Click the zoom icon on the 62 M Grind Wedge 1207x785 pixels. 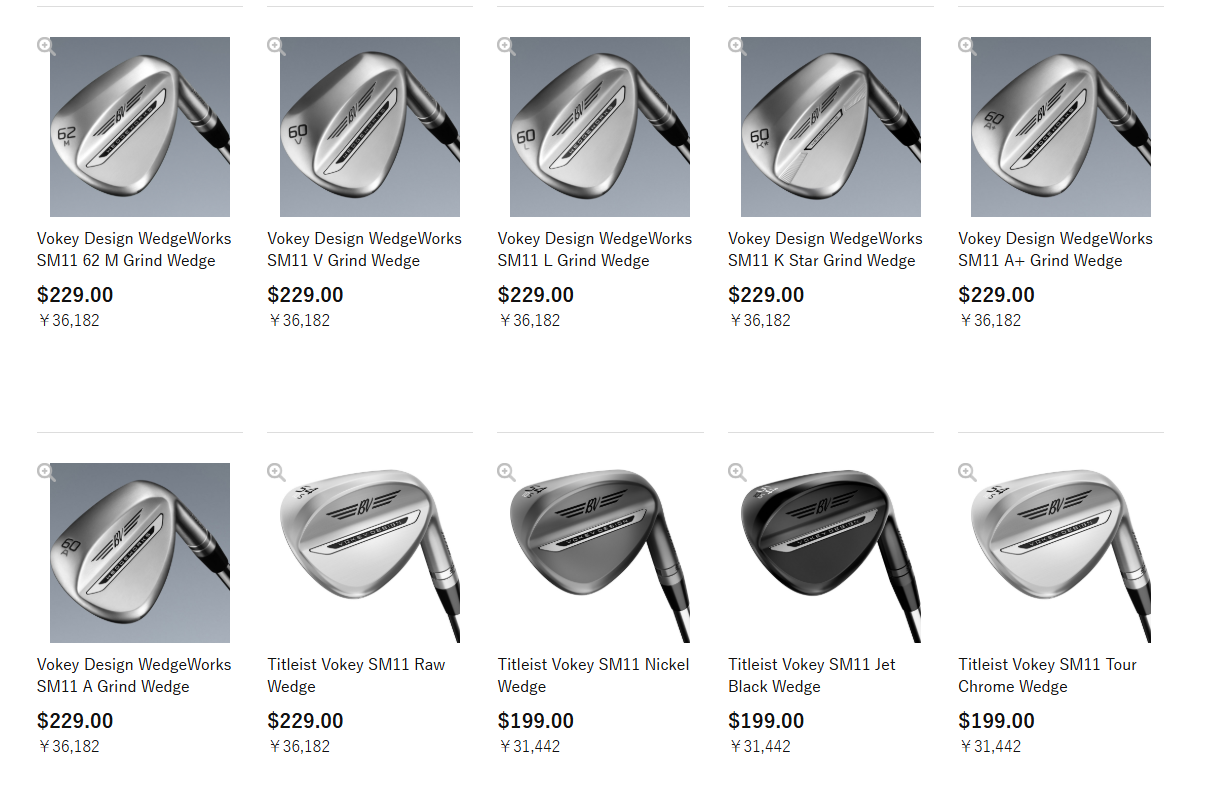[46, 46]
